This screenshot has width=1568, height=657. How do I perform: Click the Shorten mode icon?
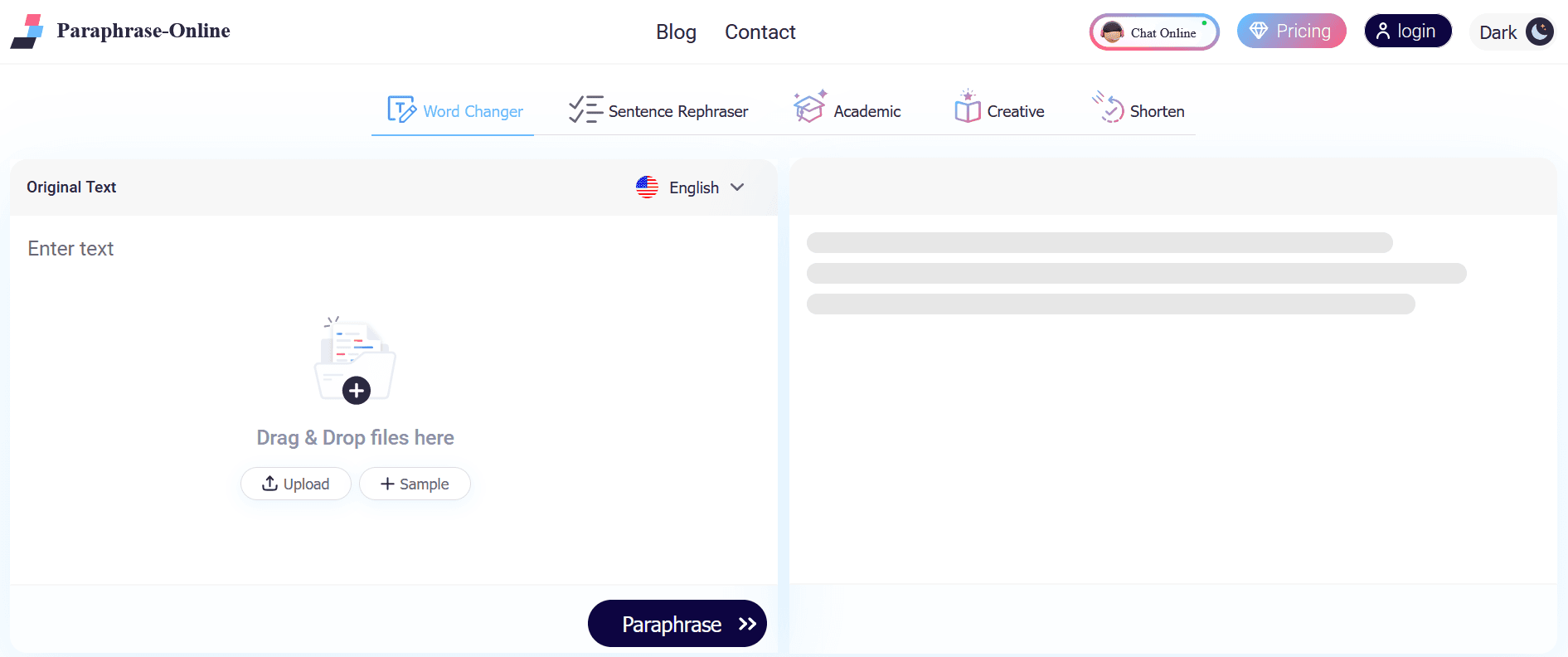1109,108
